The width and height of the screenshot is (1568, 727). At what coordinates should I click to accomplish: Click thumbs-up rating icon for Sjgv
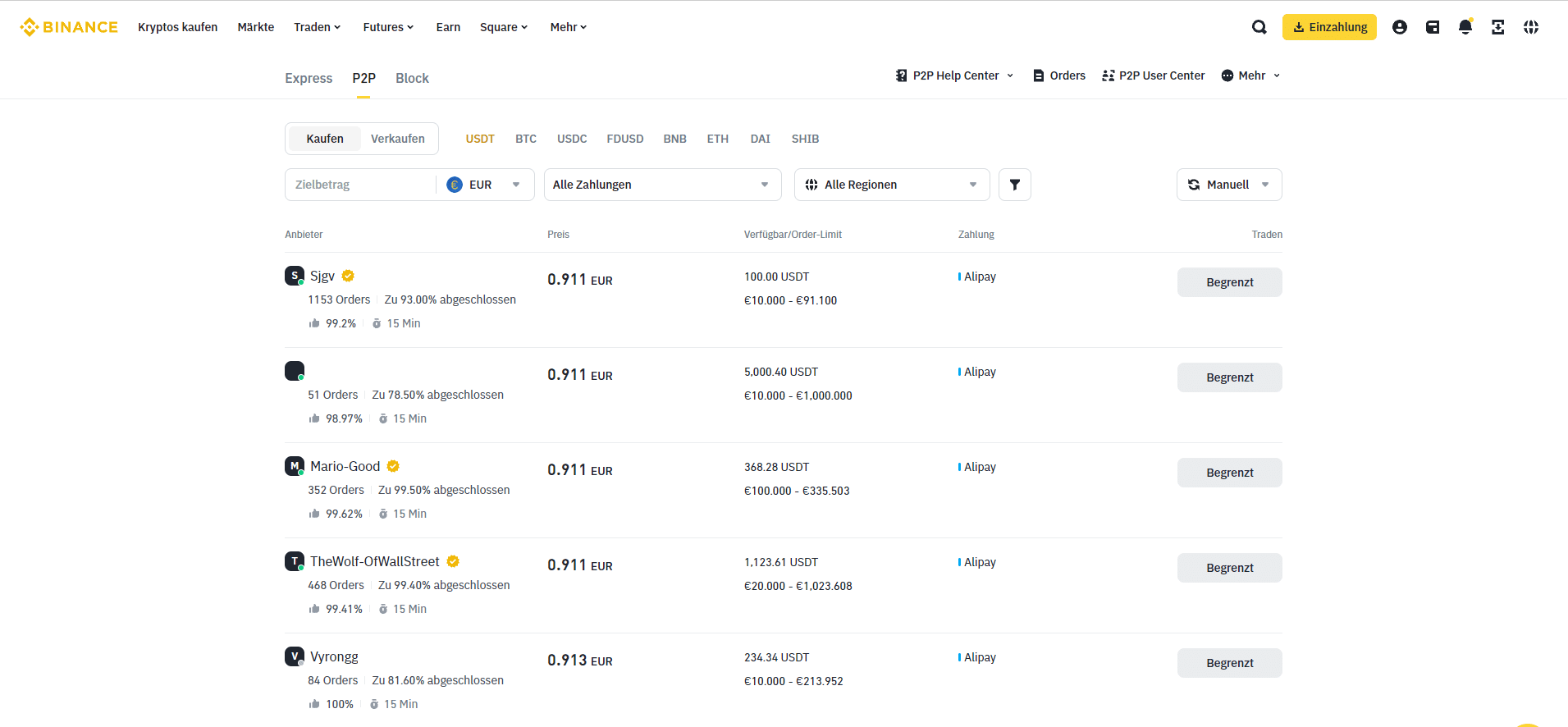(x=314, y=323)
